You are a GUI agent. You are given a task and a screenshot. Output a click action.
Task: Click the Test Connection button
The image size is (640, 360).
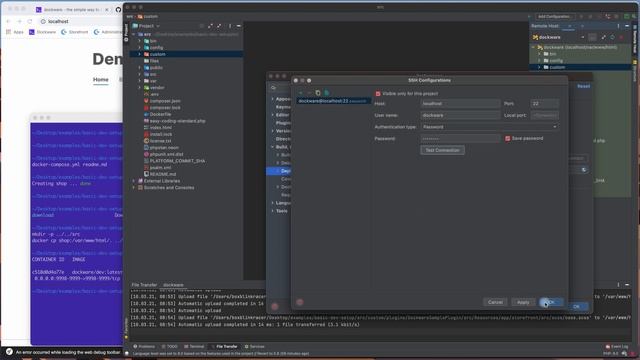442,150
